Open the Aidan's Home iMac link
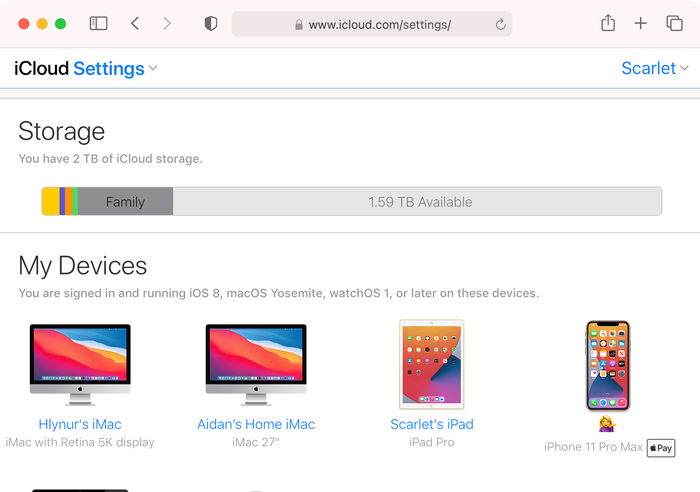Screen dimensions: 700x492 (256, 424)
